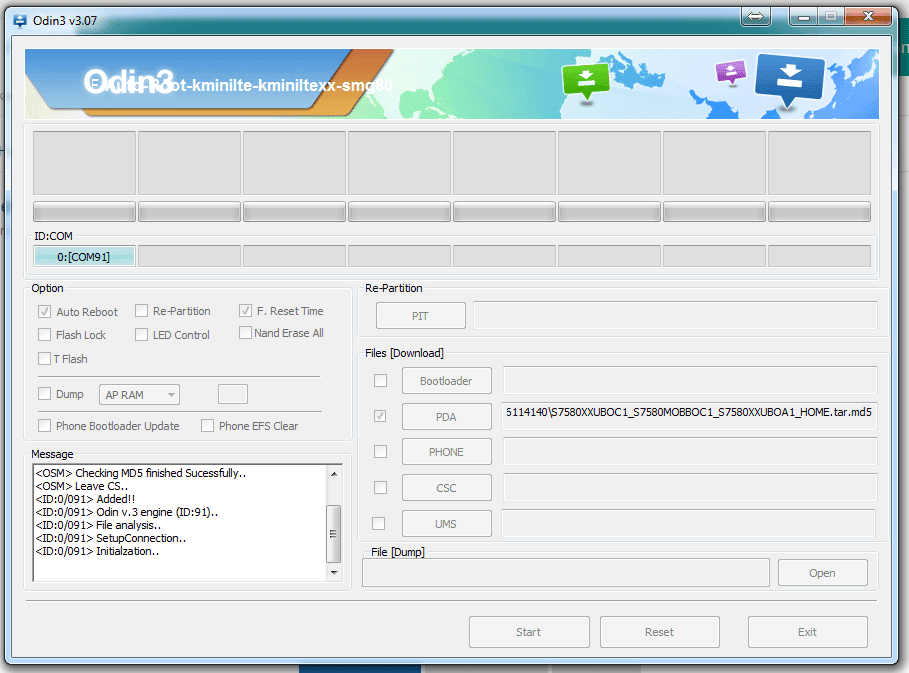This screenshot has height=673, width=909.
Task: Click the Start button
Action: [529, 632]
